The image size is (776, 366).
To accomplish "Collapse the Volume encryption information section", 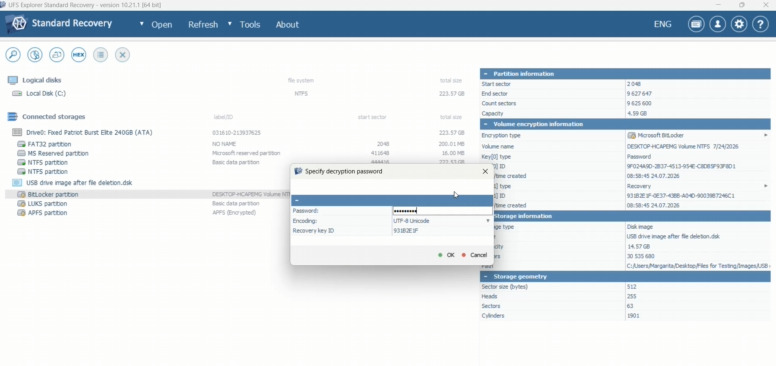I will point(486,124).
